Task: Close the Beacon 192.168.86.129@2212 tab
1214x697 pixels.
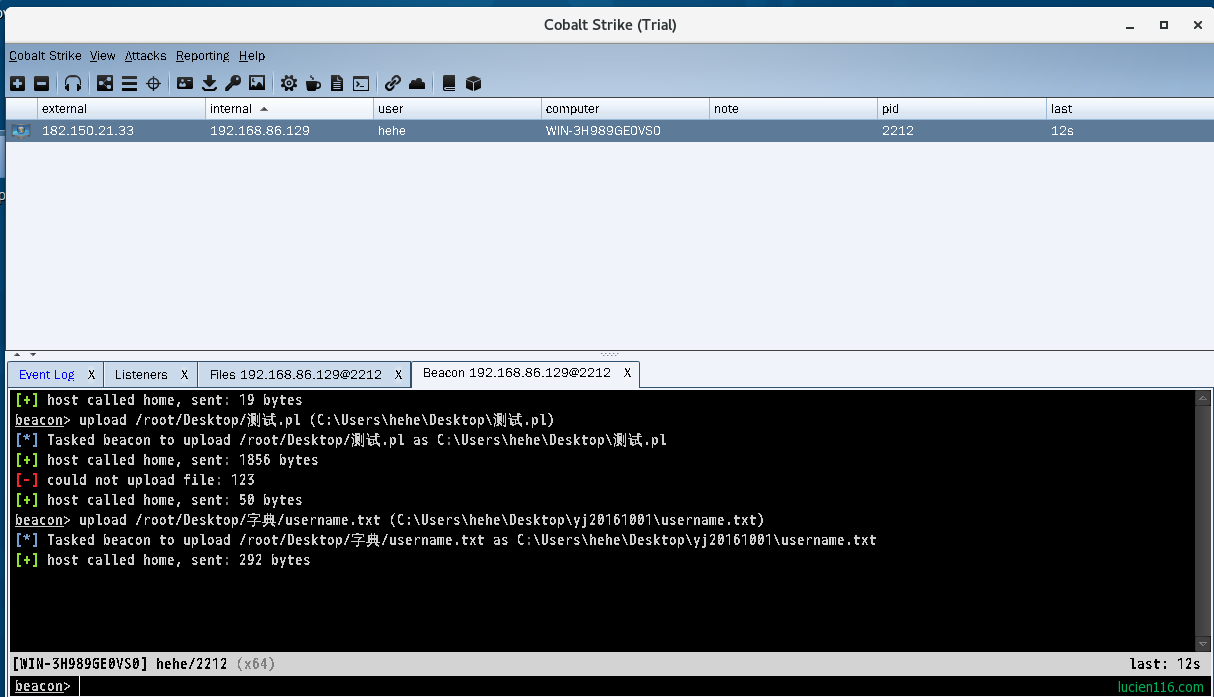Action: (628, 373)
